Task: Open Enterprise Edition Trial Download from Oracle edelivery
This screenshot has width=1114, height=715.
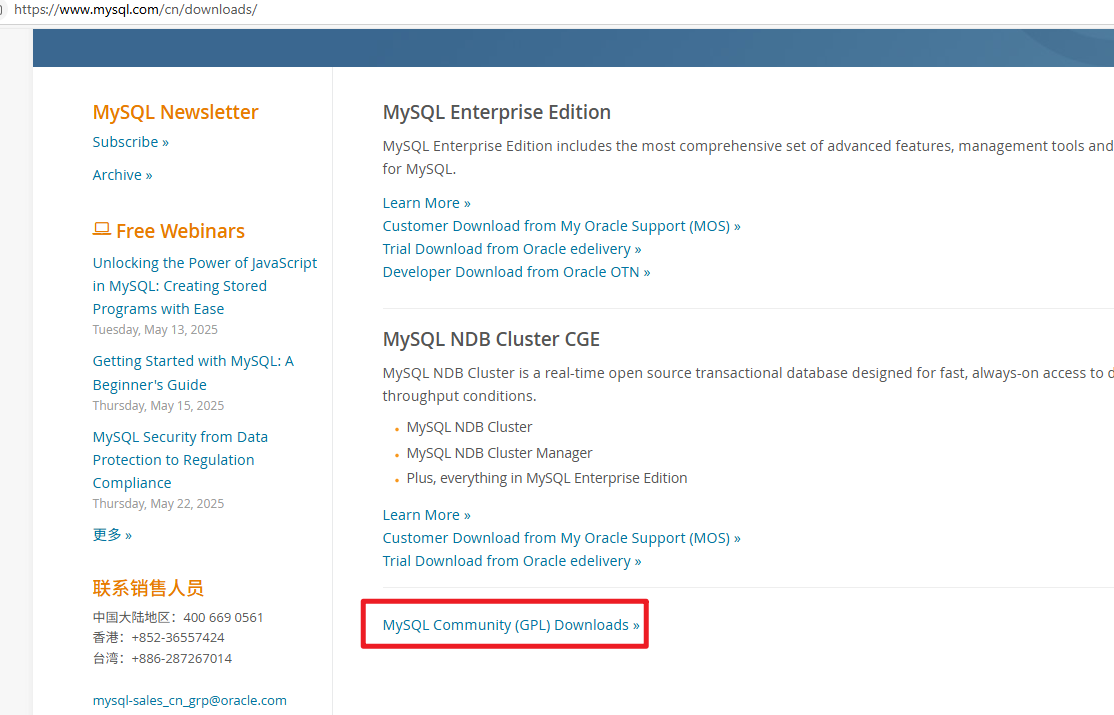Action: pyautogui.click(x=512, y=249)
